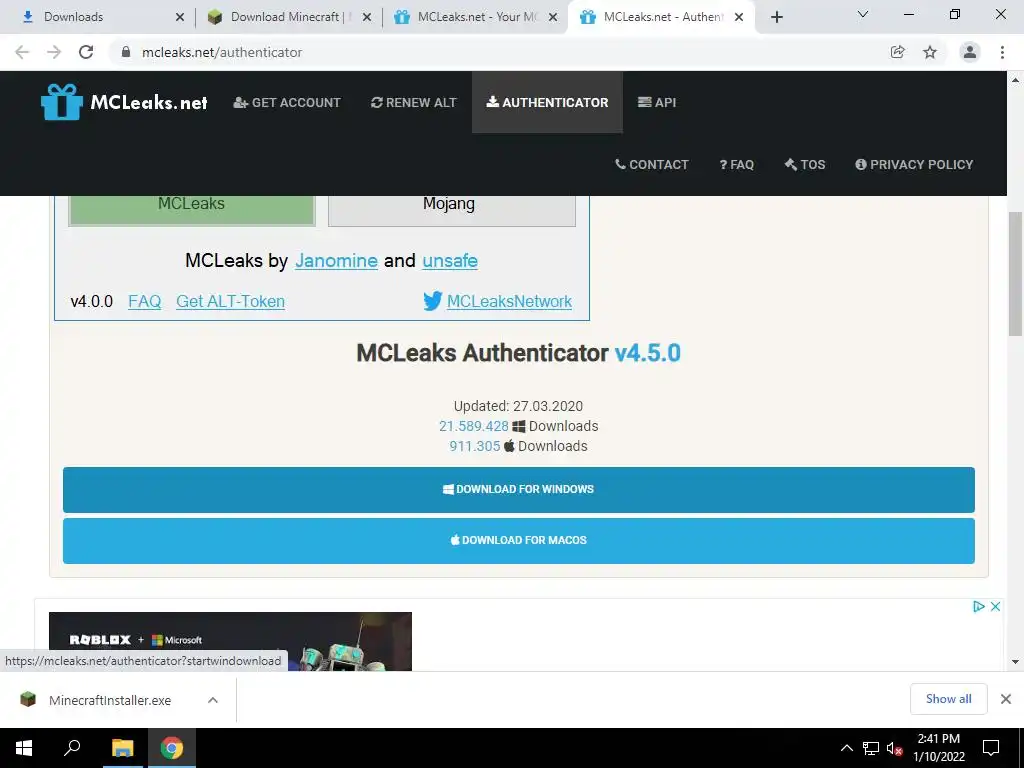Screen dimensions: 1024x768
Task: Go back to previous page
Action: pyautogui.click(x=22, y=52)
